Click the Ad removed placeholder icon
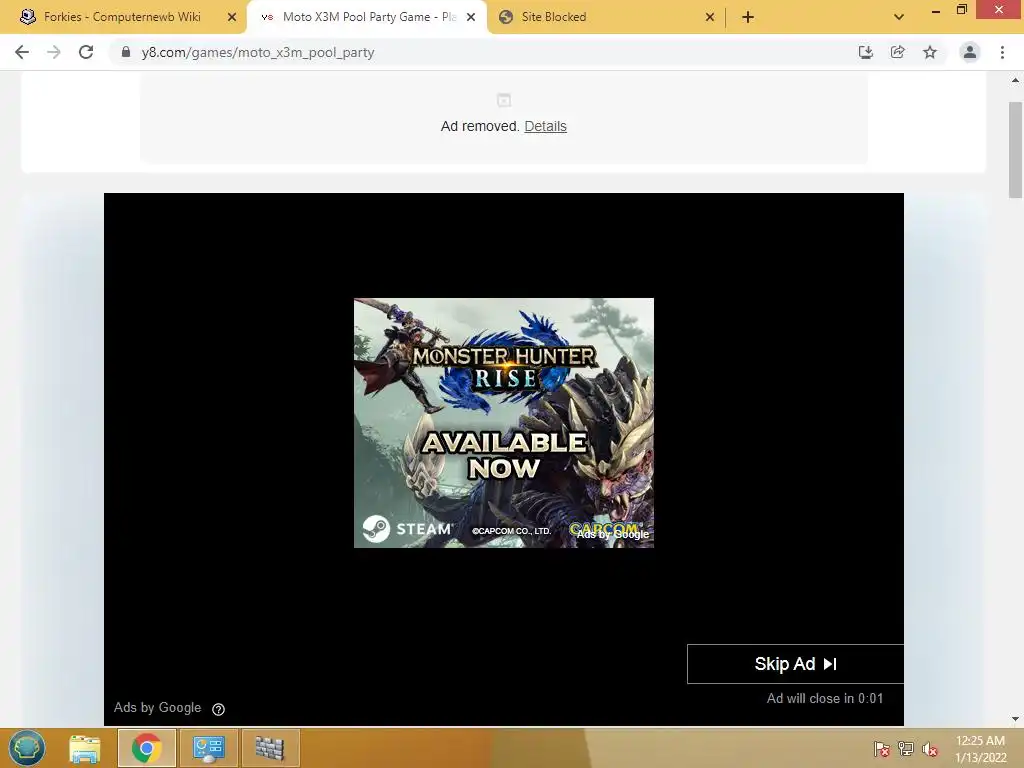 coord(504,100)
